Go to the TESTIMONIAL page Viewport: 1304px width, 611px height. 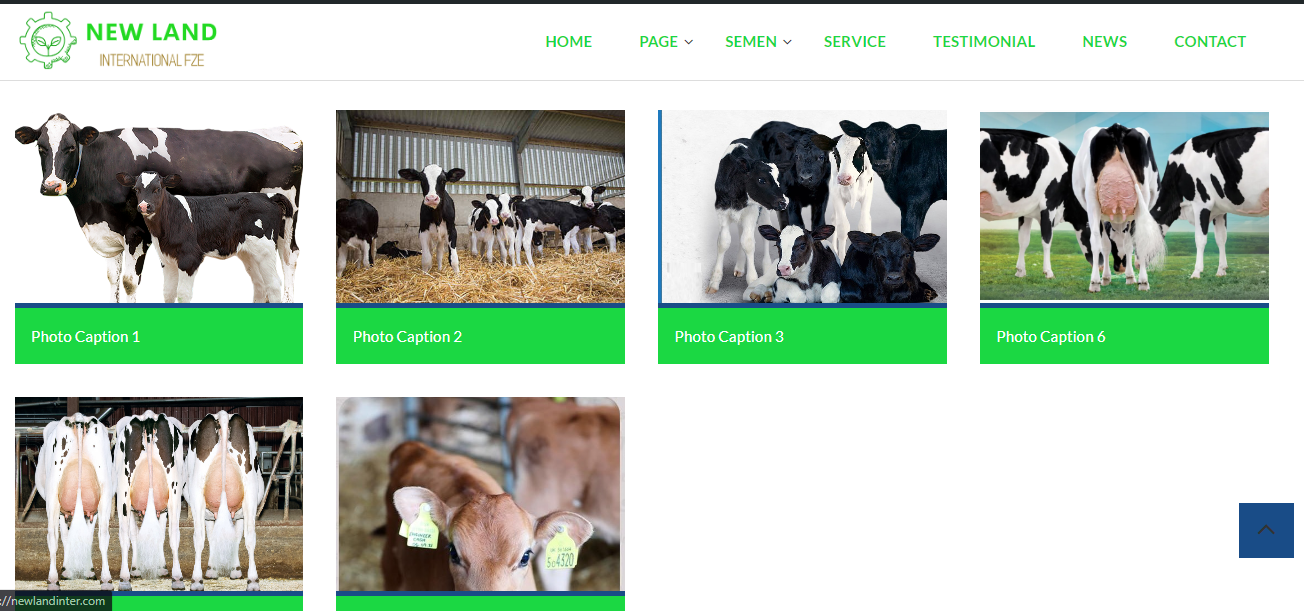[x=984, y=42]
